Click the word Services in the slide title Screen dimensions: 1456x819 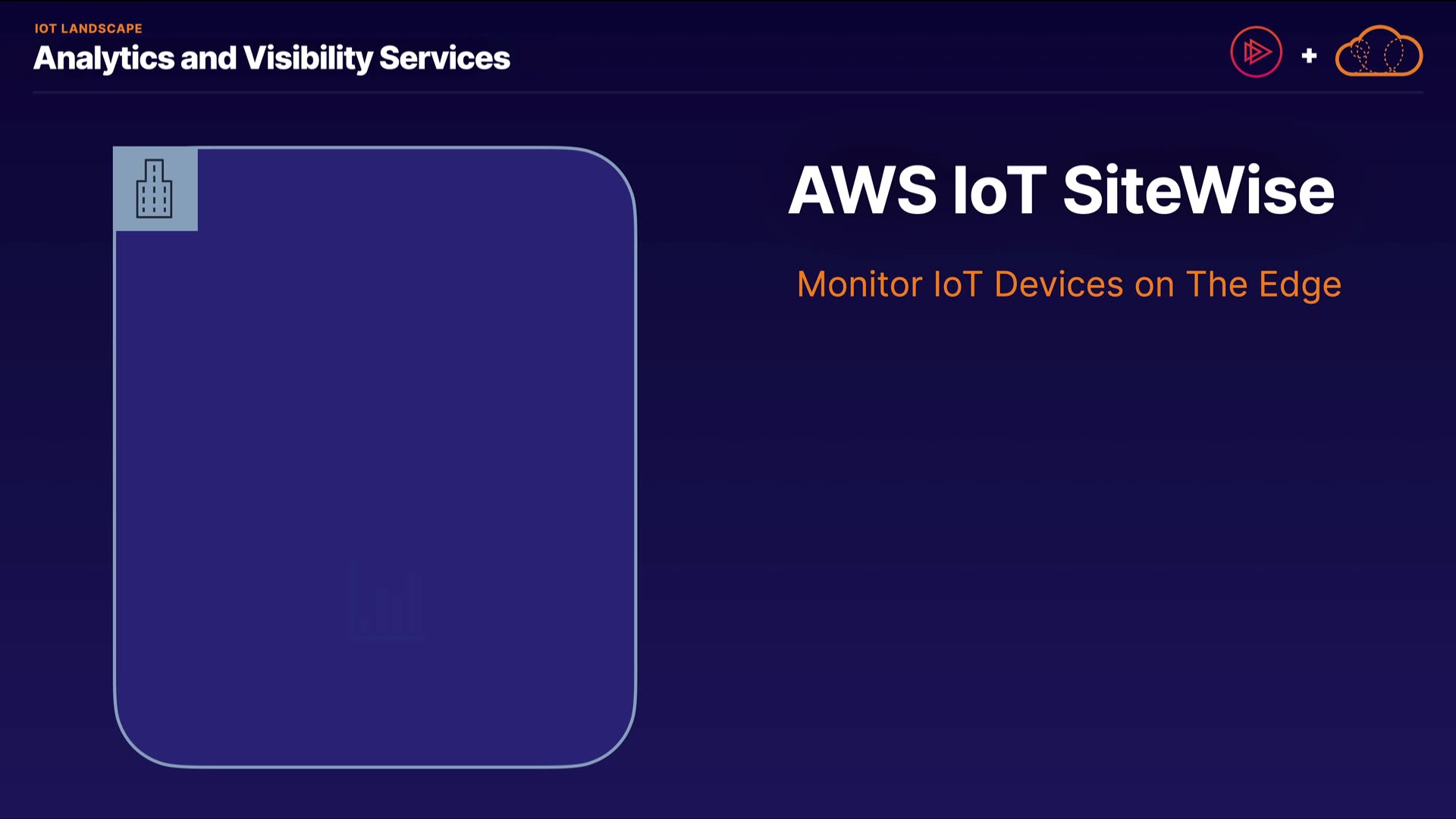pyautogui.click(x=444, y=58)
